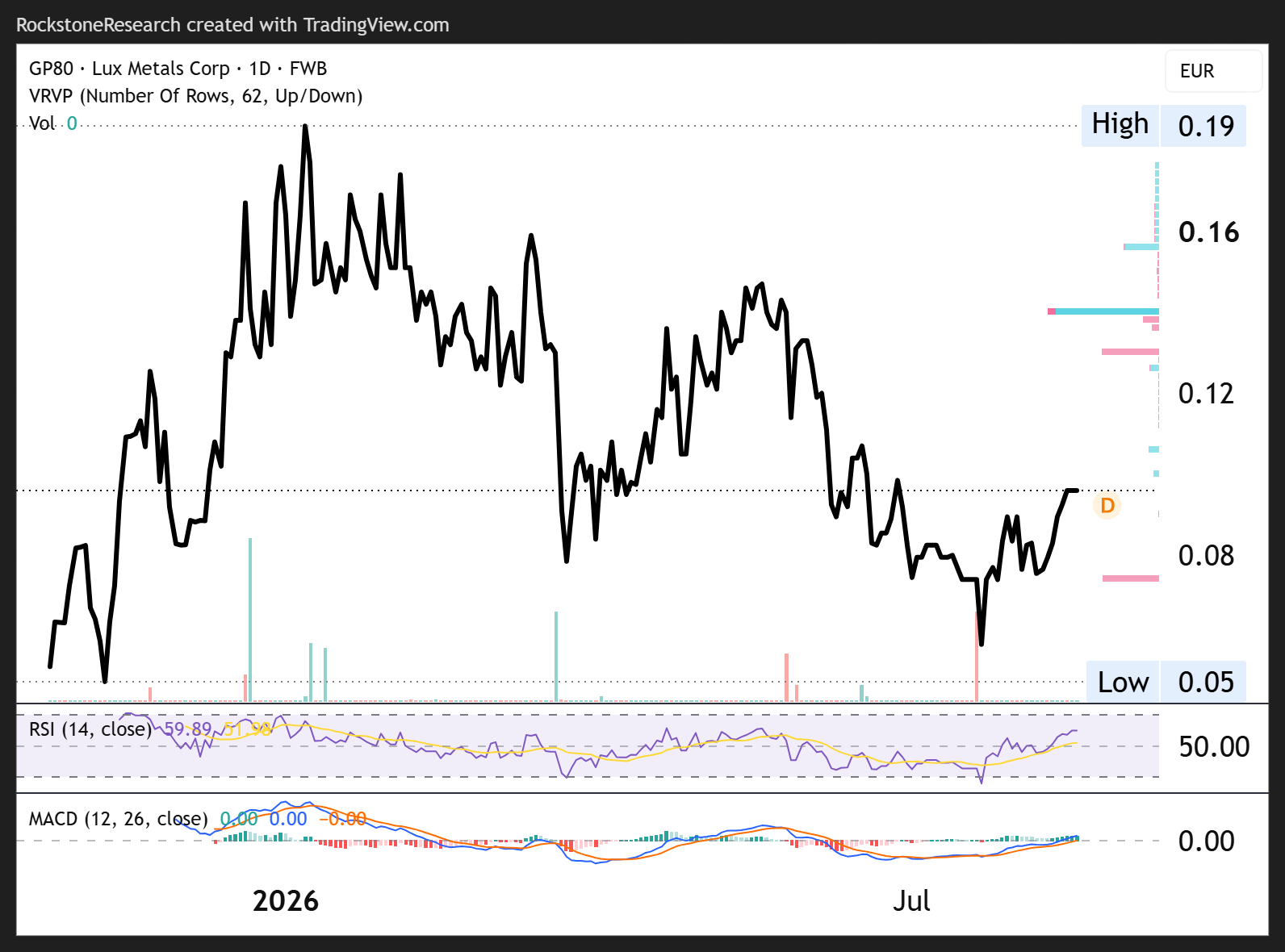1285x952 pixels.
Task: Click the Jul time axis label
Action: click(x=911, y=900)
